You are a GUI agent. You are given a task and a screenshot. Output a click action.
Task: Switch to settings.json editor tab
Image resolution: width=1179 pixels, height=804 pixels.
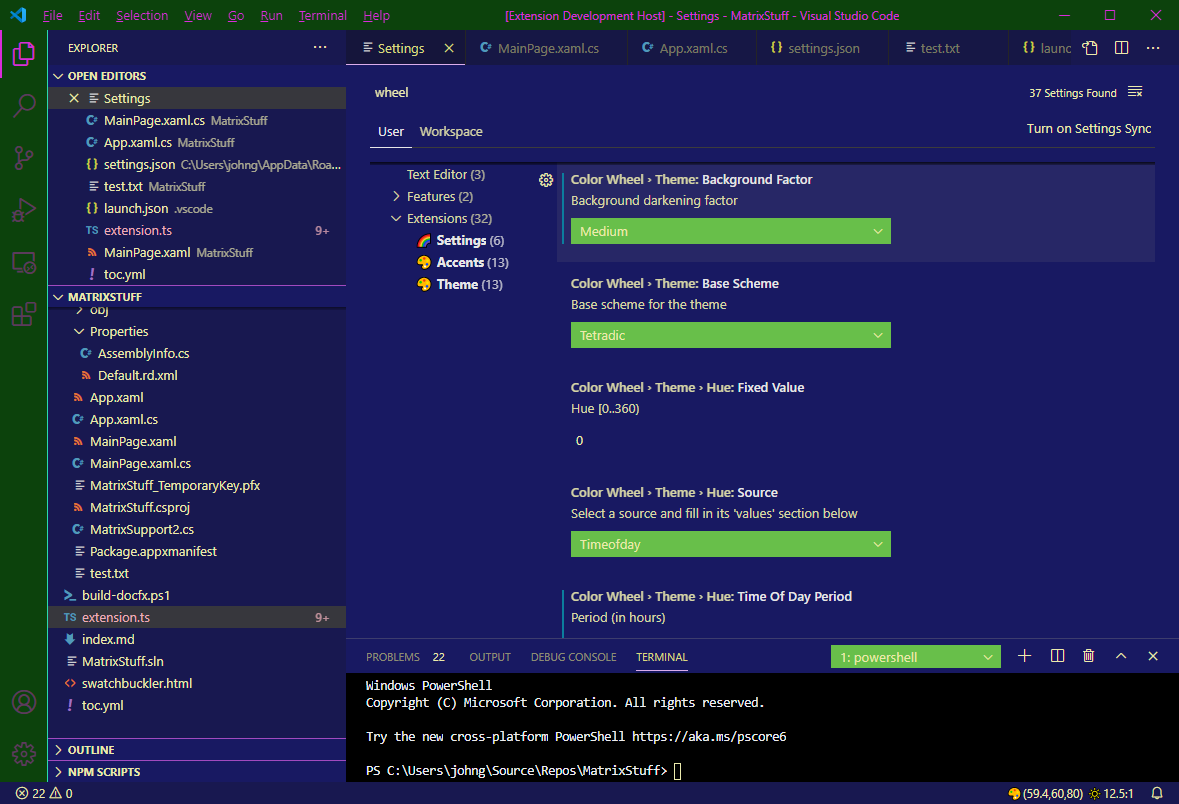(x=823, y=48)
